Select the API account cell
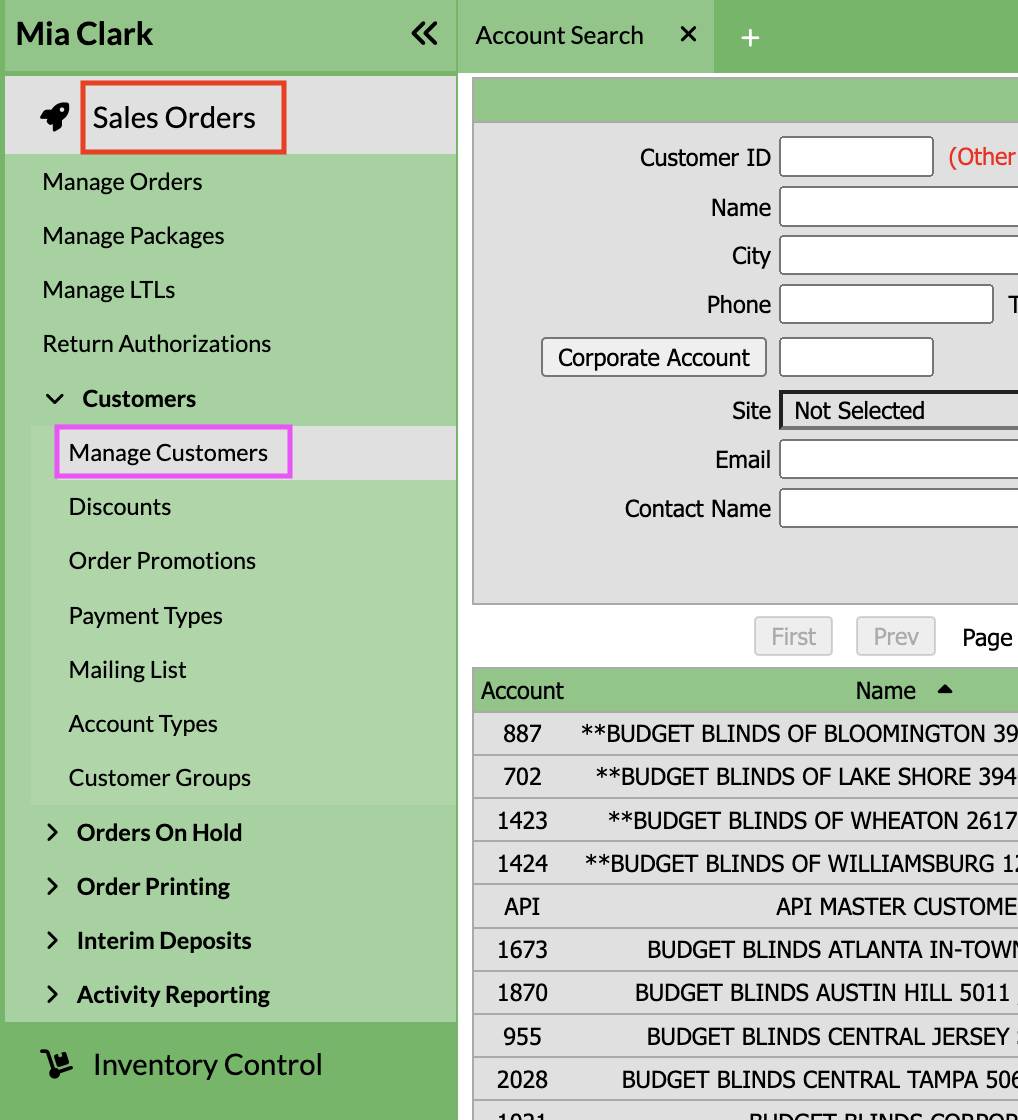 tap(522, 906)
